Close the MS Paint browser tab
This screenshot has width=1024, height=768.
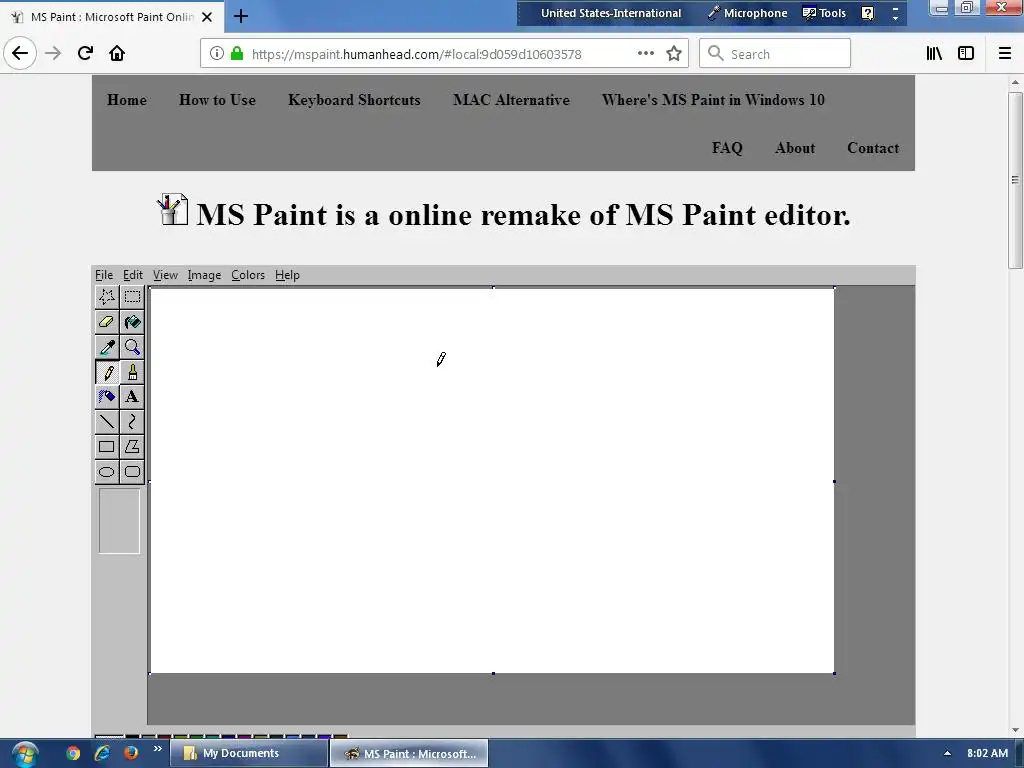click(207, 17)
